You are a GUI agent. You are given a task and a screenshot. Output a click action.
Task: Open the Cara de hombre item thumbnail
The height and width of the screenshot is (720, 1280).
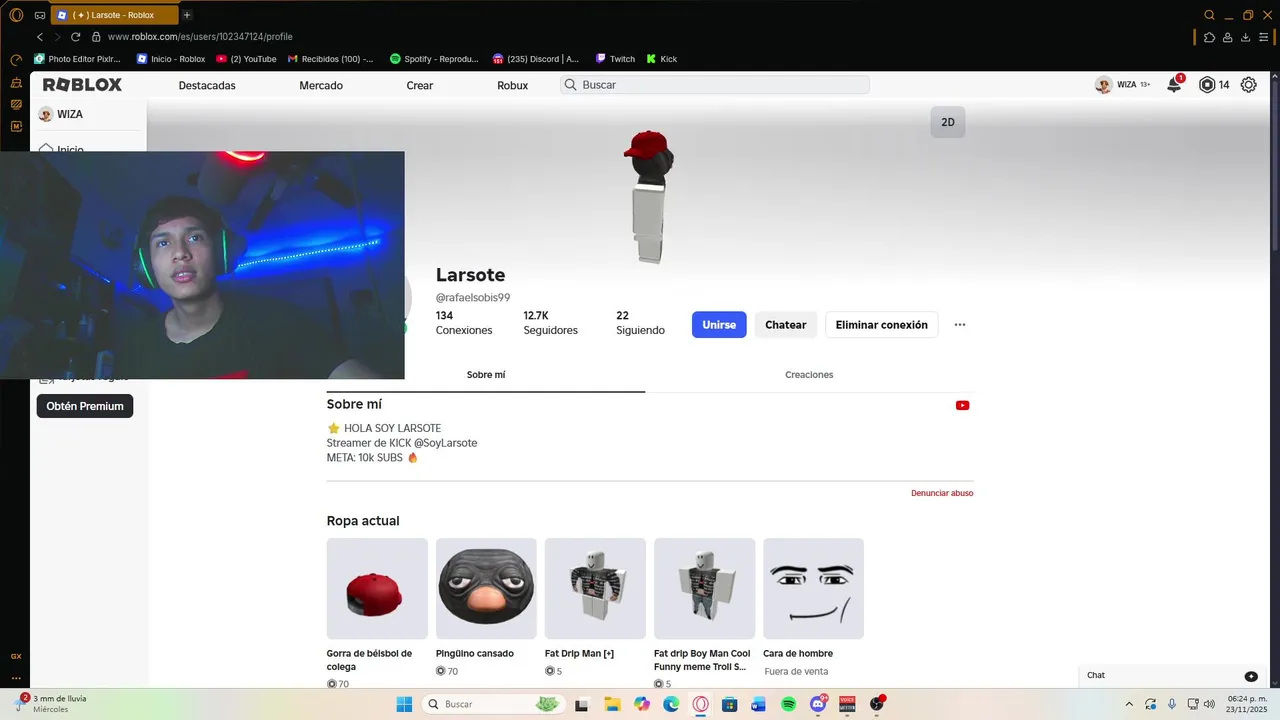tap(813, 589)
